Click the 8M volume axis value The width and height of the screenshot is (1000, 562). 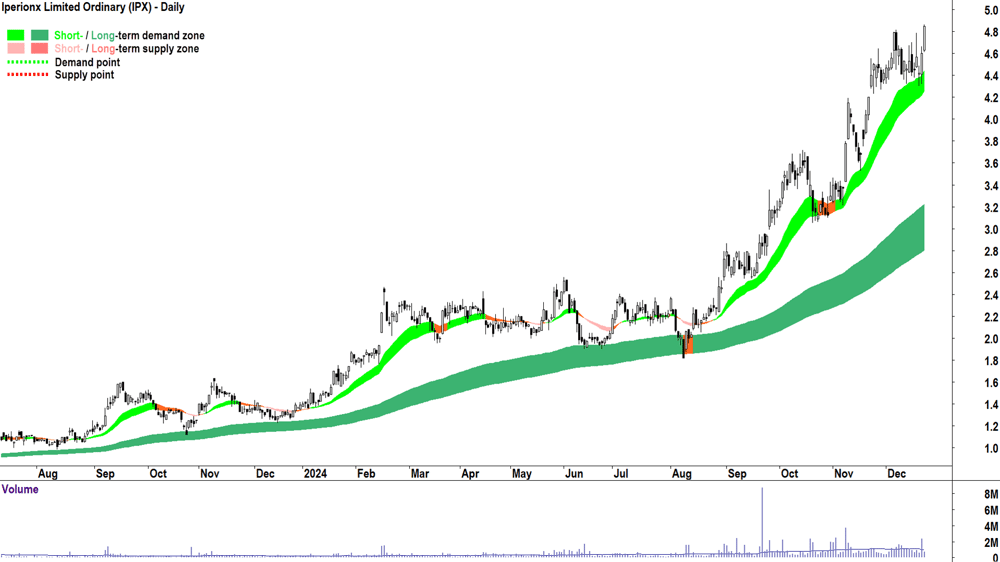point(991,494)
